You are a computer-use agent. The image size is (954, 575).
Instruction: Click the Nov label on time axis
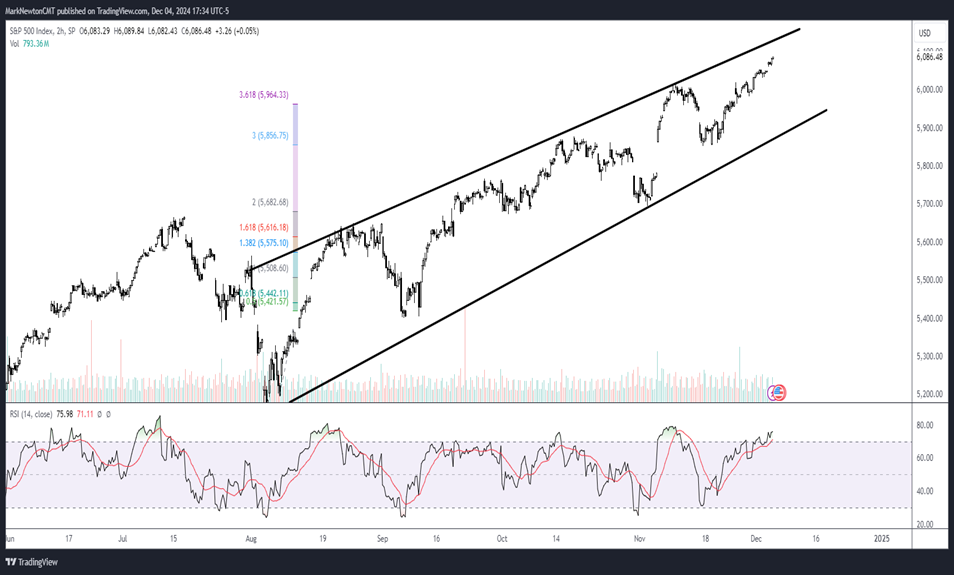pyautogui.click(x=637, y=537)
